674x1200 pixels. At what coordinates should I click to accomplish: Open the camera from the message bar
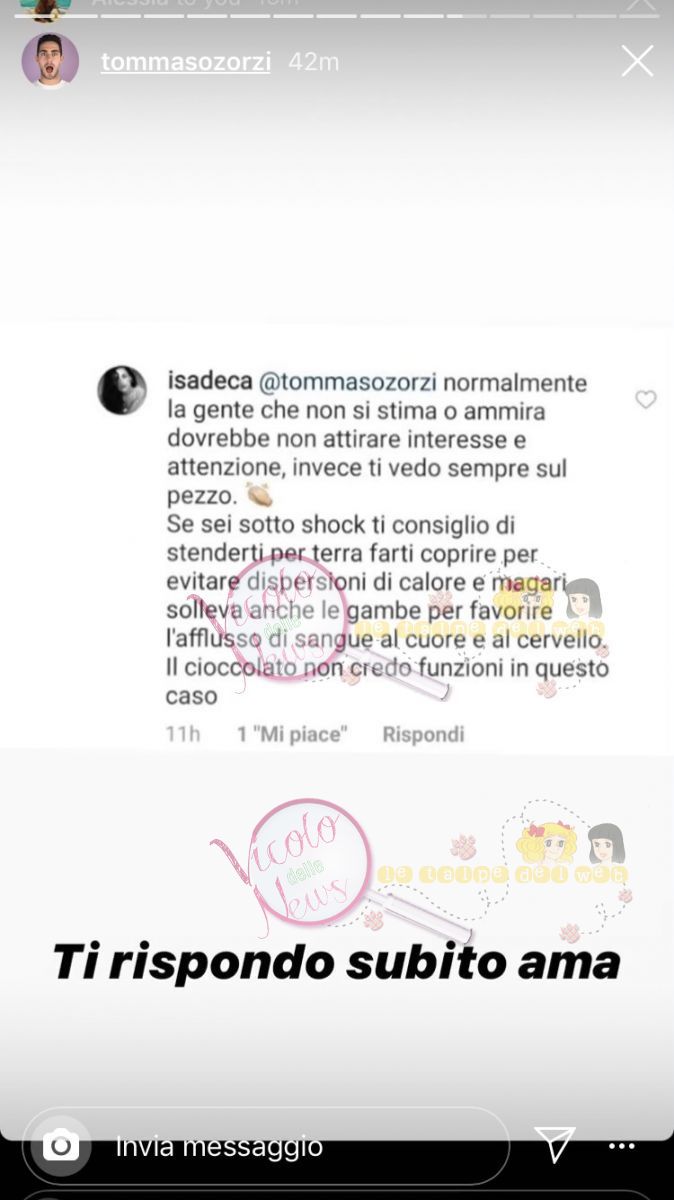coord(61,1146)
